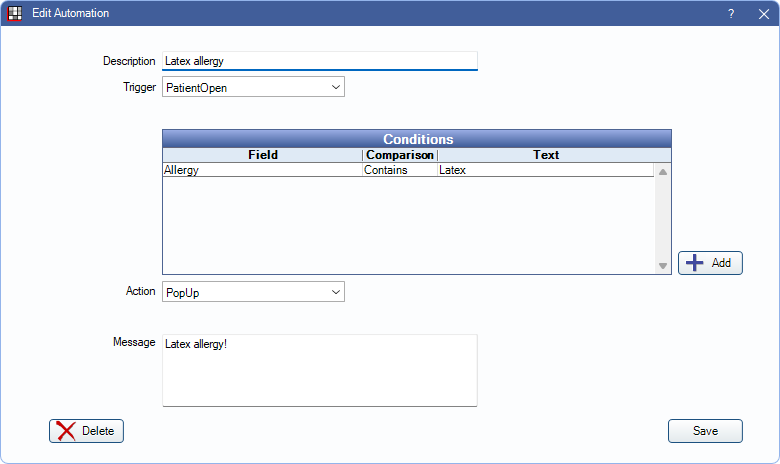The width and height of the screenshot is (780, 464).
Task: Click the help question mark icon
Action: tap(731, 14)
